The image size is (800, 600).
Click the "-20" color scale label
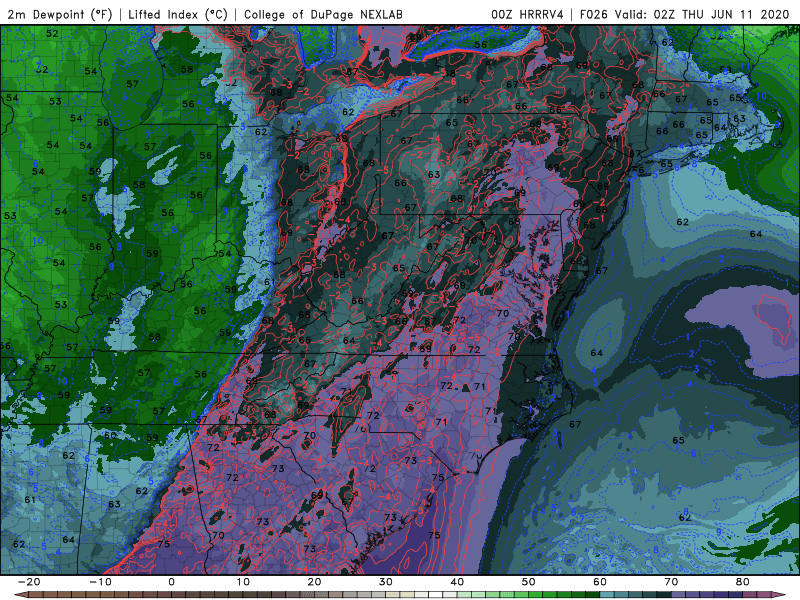pyautogui.click(x=29, y=582)
